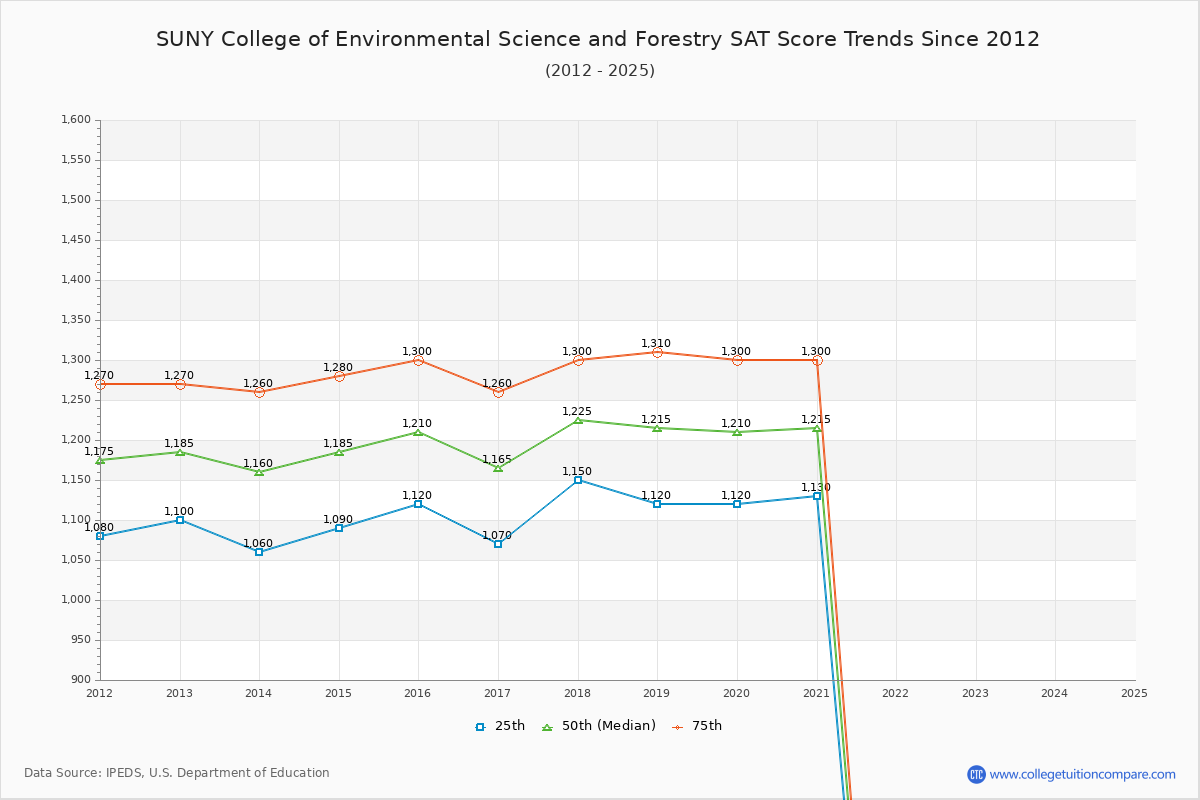Click the 2022 x-axis label

pos(896,693)
